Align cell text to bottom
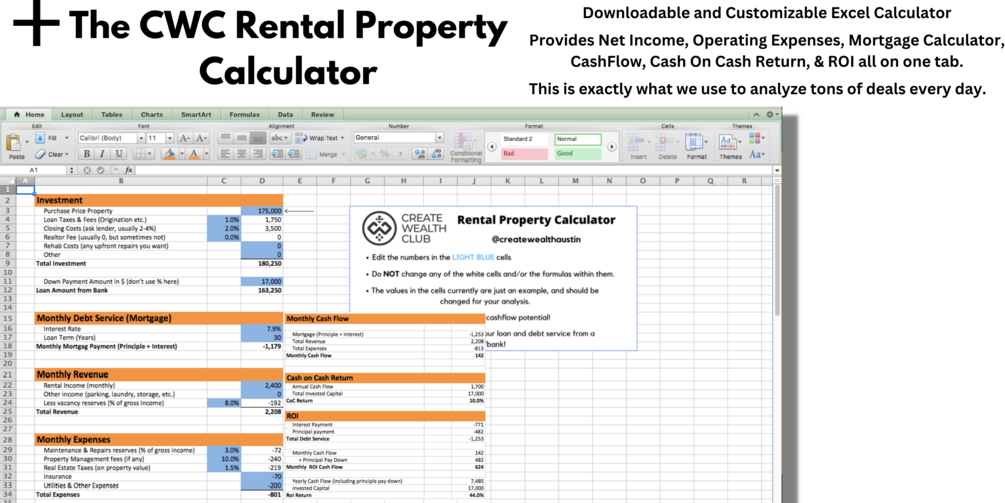Screen dimensions: 1005x503 coord(258,138)
